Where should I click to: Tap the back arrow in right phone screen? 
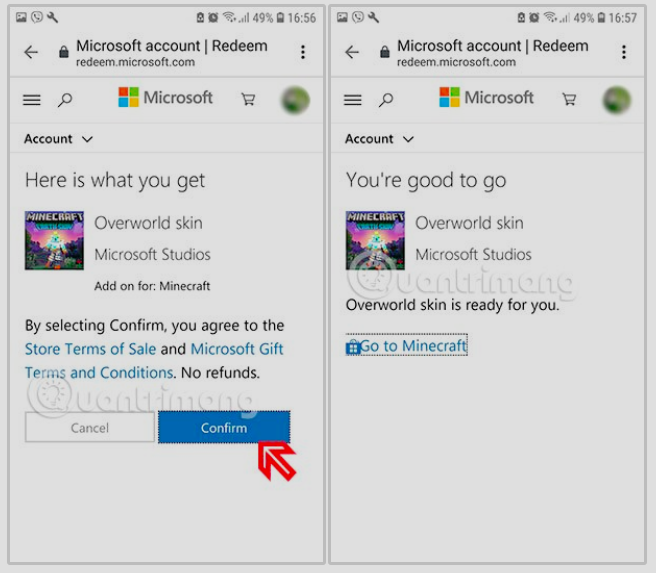pos(352,52)
